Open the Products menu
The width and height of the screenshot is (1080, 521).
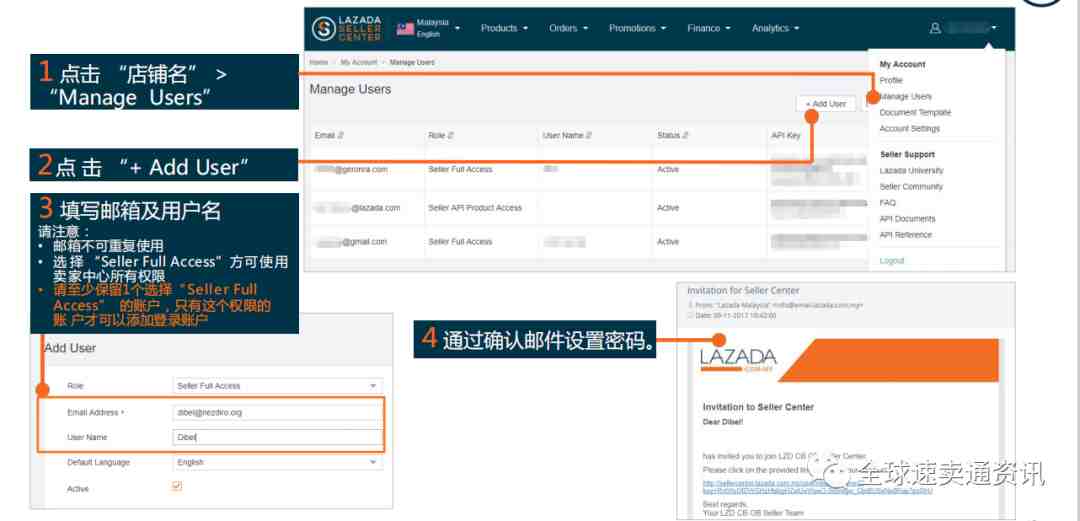point(504,28)
